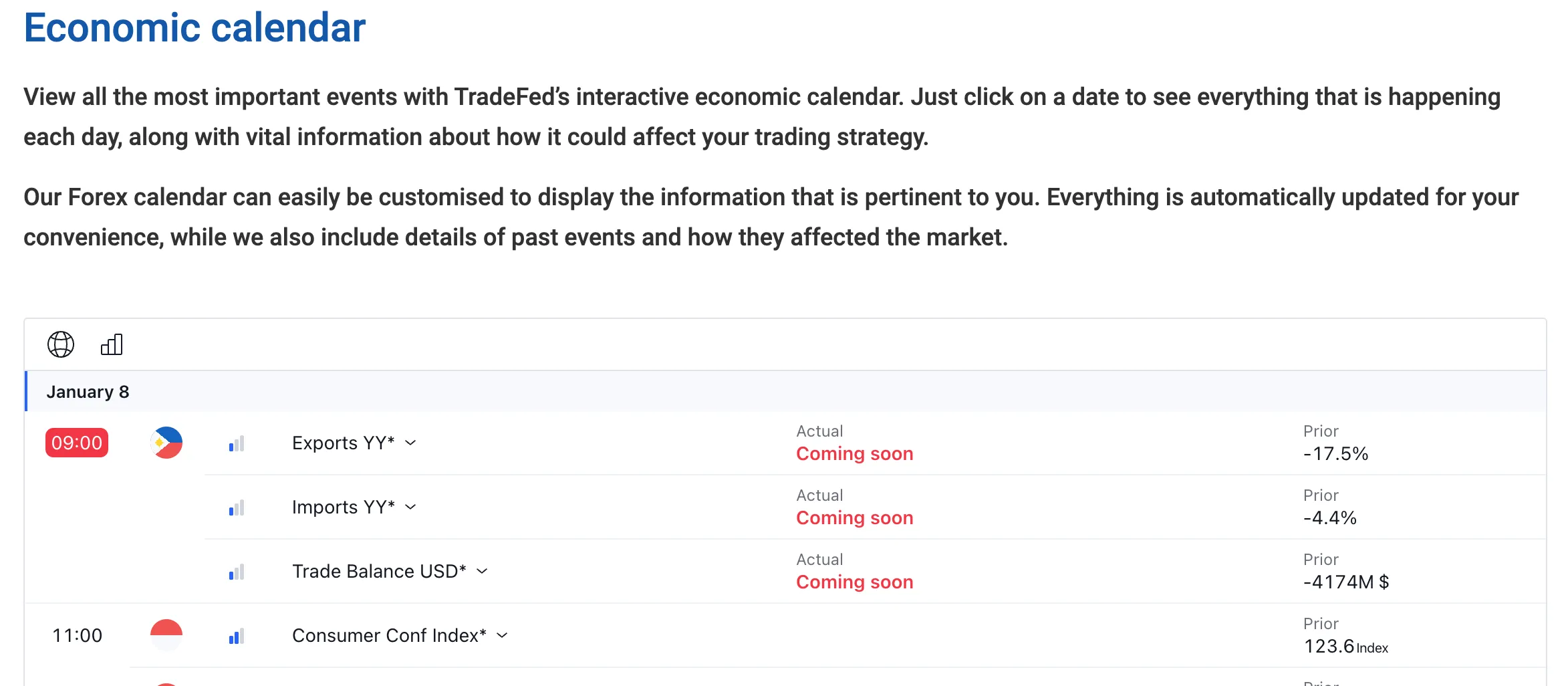Image resolution: width=1568 pixels, height=686 pixels.
Task: Click the Imports YY importance indicator
Action: 237,507
